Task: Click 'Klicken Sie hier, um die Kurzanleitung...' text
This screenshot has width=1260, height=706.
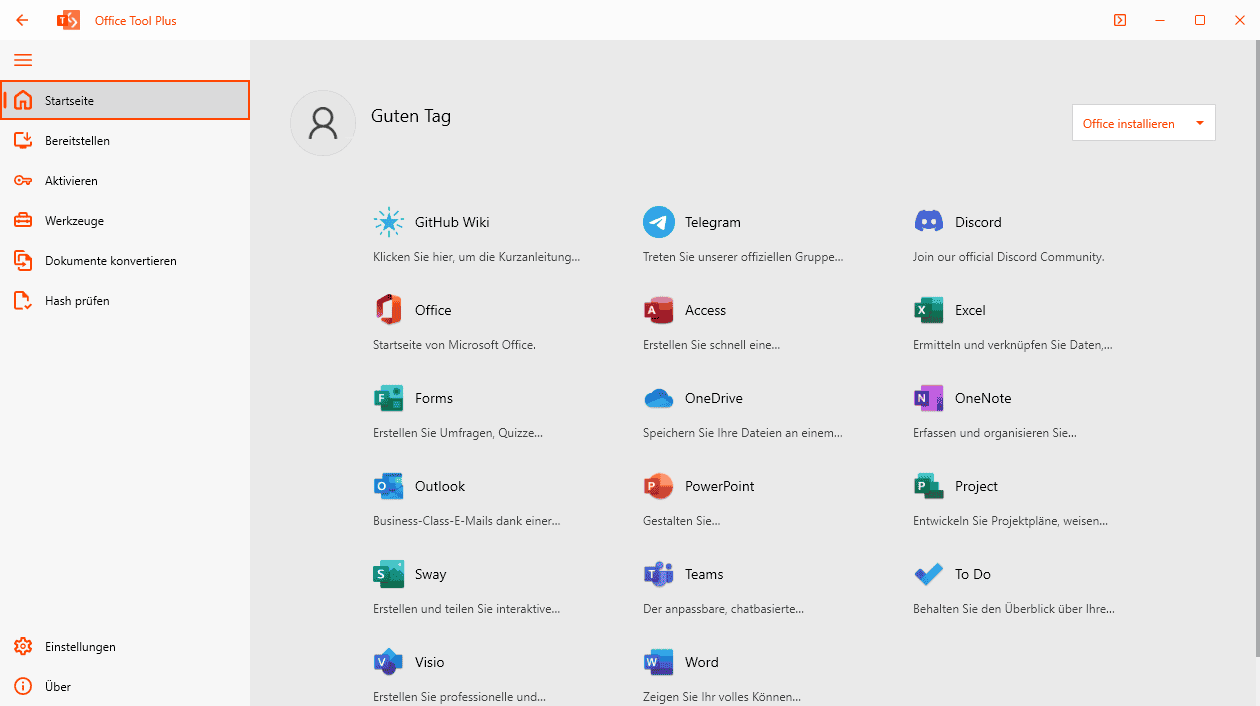Action: [476, 257]
